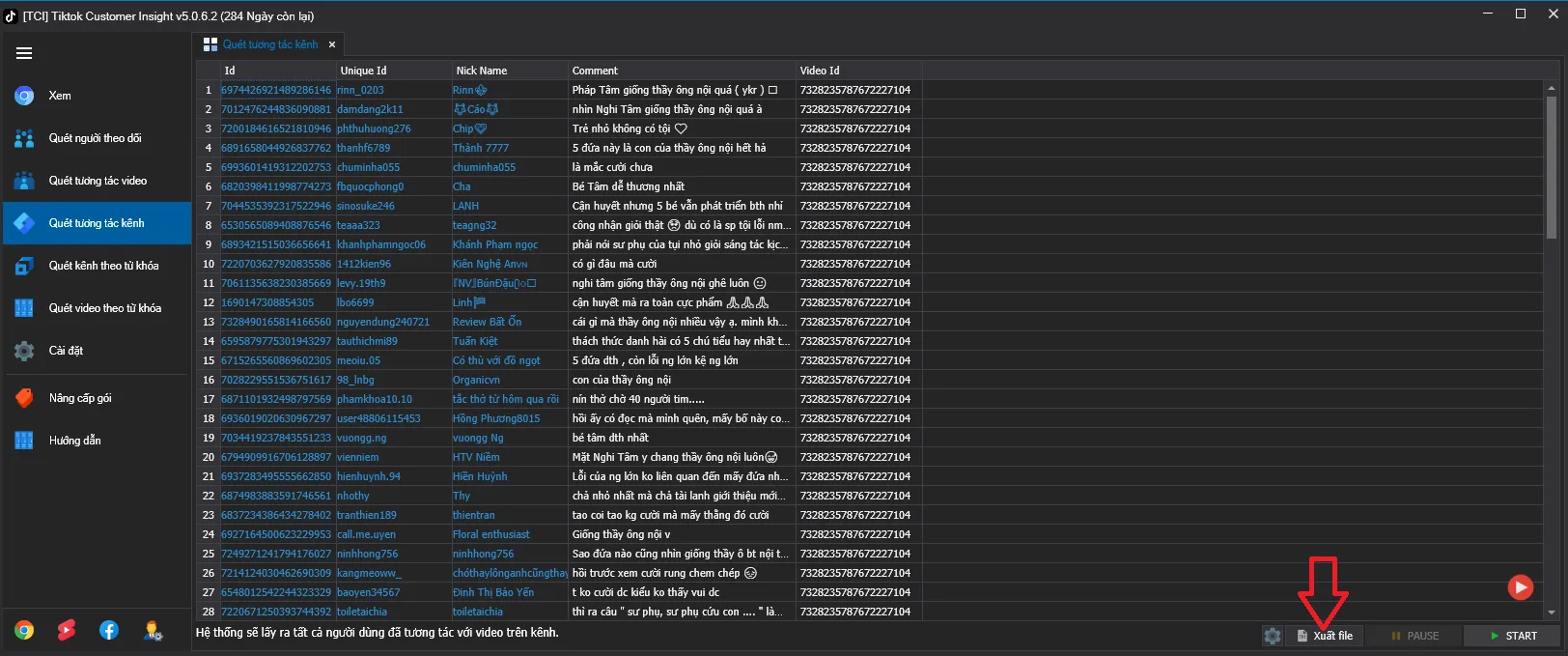The height and width of the screenshot is (656, 1568).
Task: Toggle the hamburger menu sidebar
Action: [24, 53]
